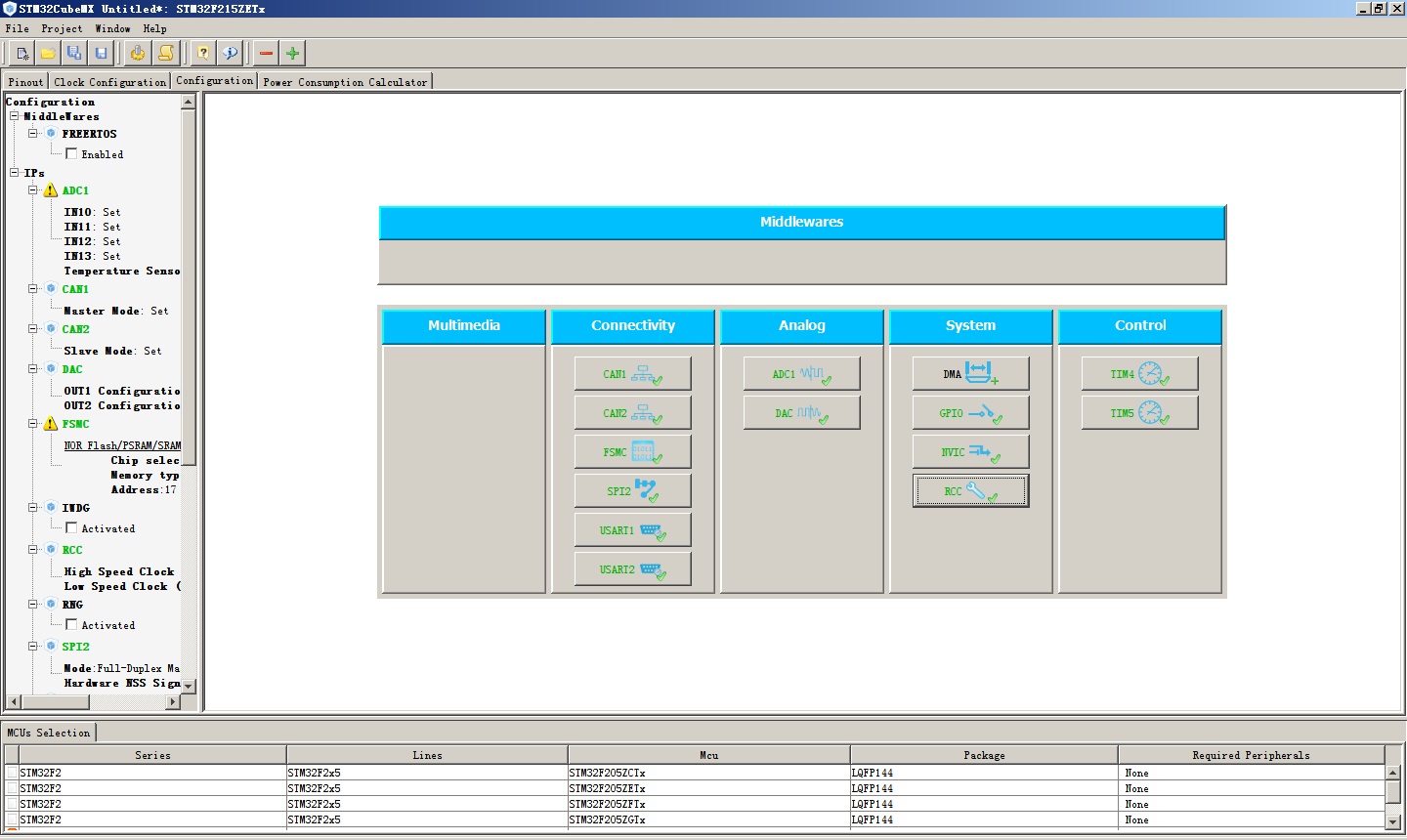Collapse the IPs tree node

tap(15, 173)
